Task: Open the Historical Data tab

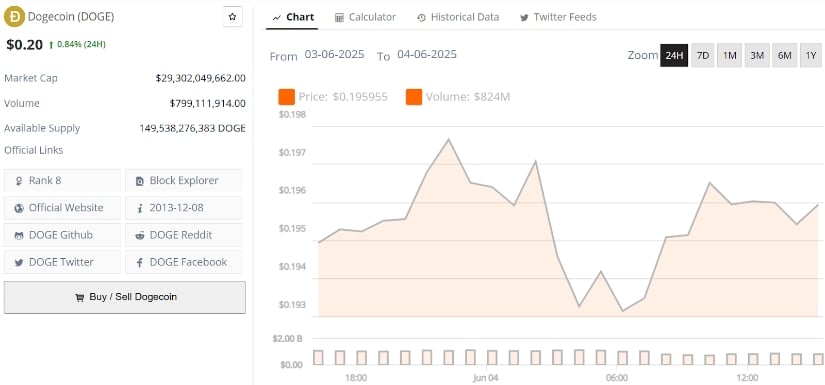Action: [x=458, y=17]
